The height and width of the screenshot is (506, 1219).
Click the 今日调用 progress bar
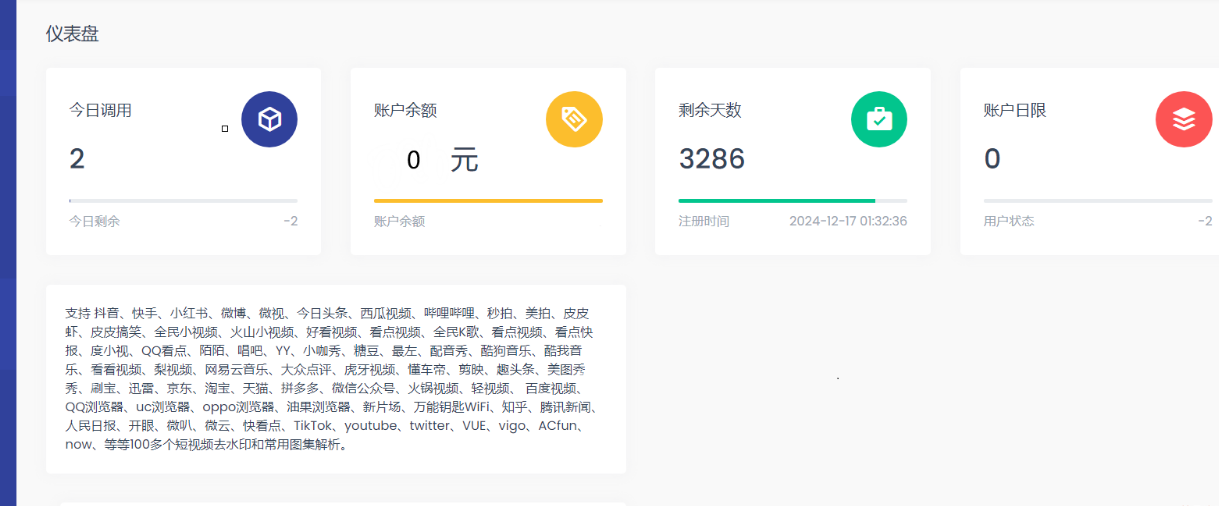click(183, 201)
